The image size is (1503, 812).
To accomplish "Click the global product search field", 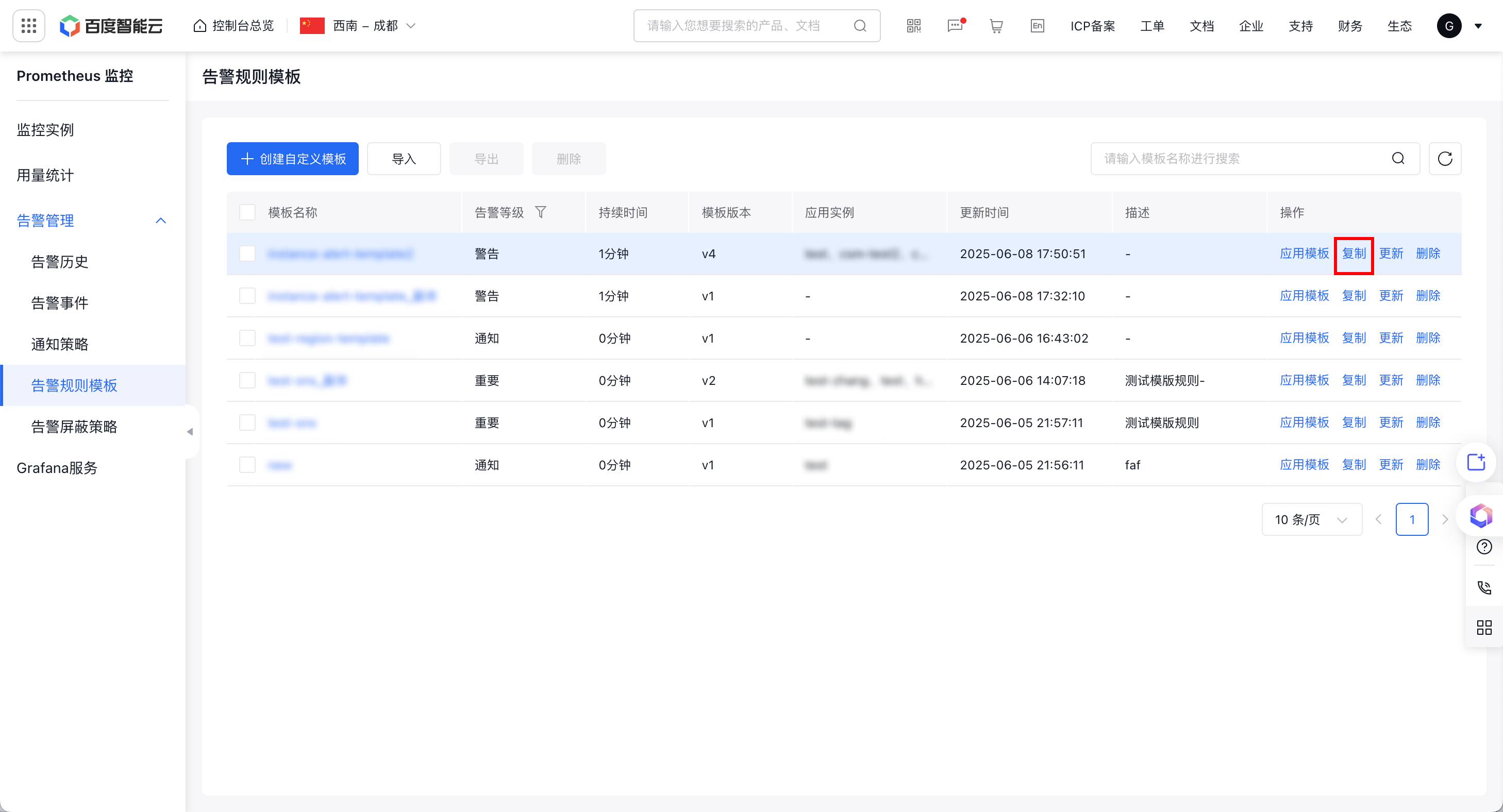I will [756, 26].
